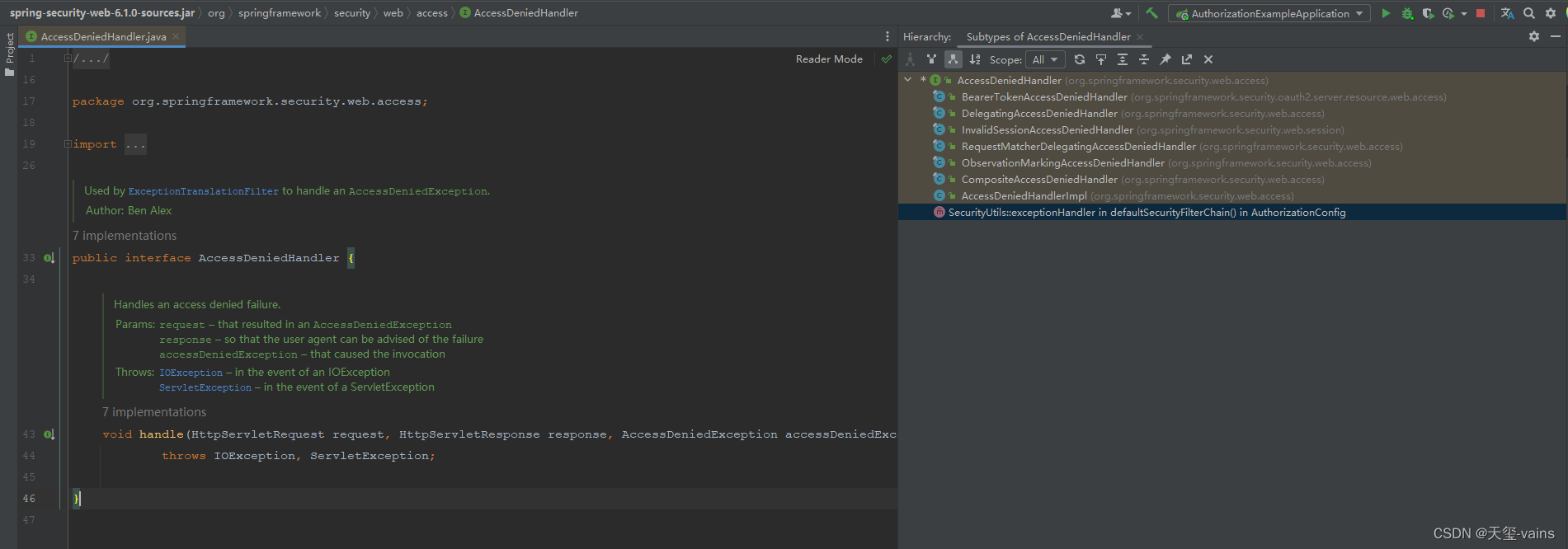This screenshot has height=549, width=1568.
Task: Click implementations gutter icon at line 43
Action: pyautogui.click(x=49, y=434)
